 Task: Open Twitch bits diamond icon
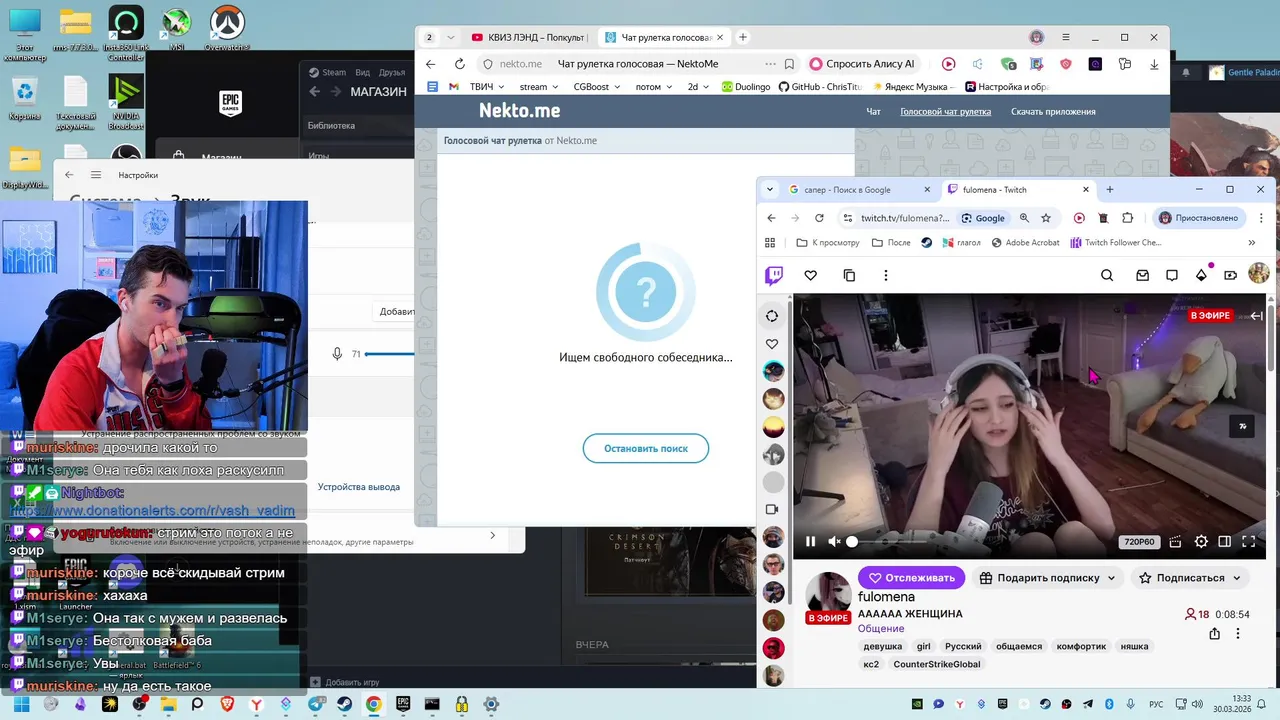(x=1201, y=275)
